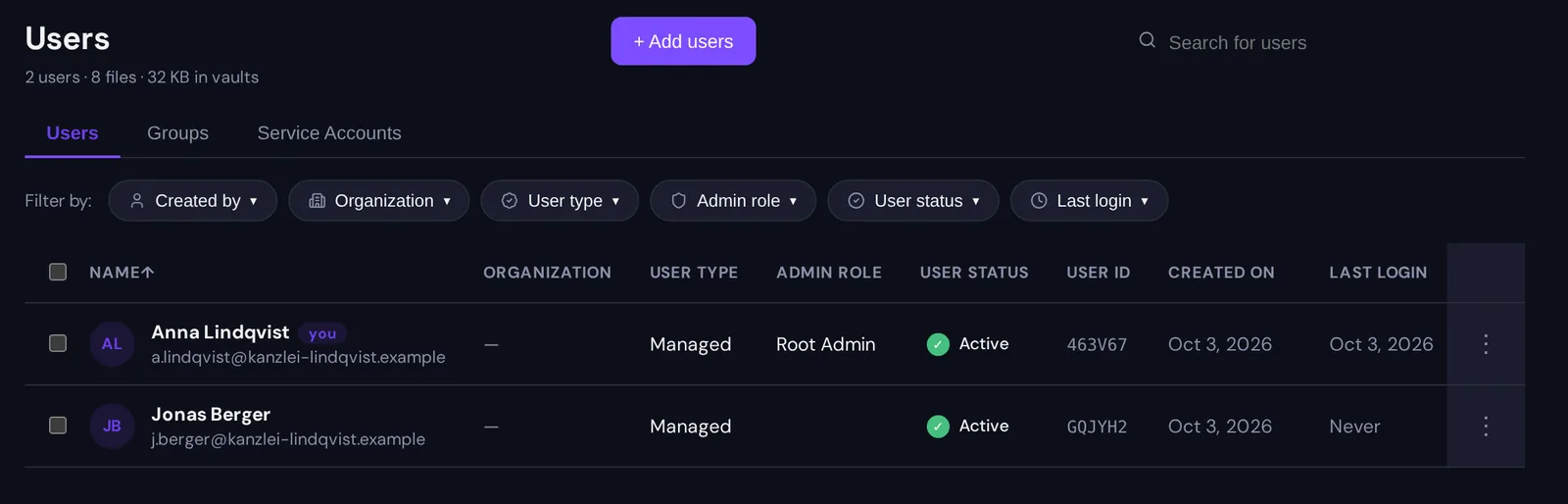The height and width of the screenshot is (504, 1568).
Task: Click user ID 463V67
Action: [1097, 345]
